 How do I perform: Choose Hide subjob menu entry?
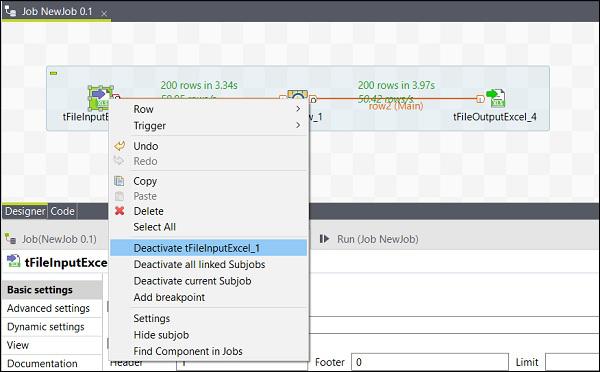pyautogui.click(x=209, y=335)
